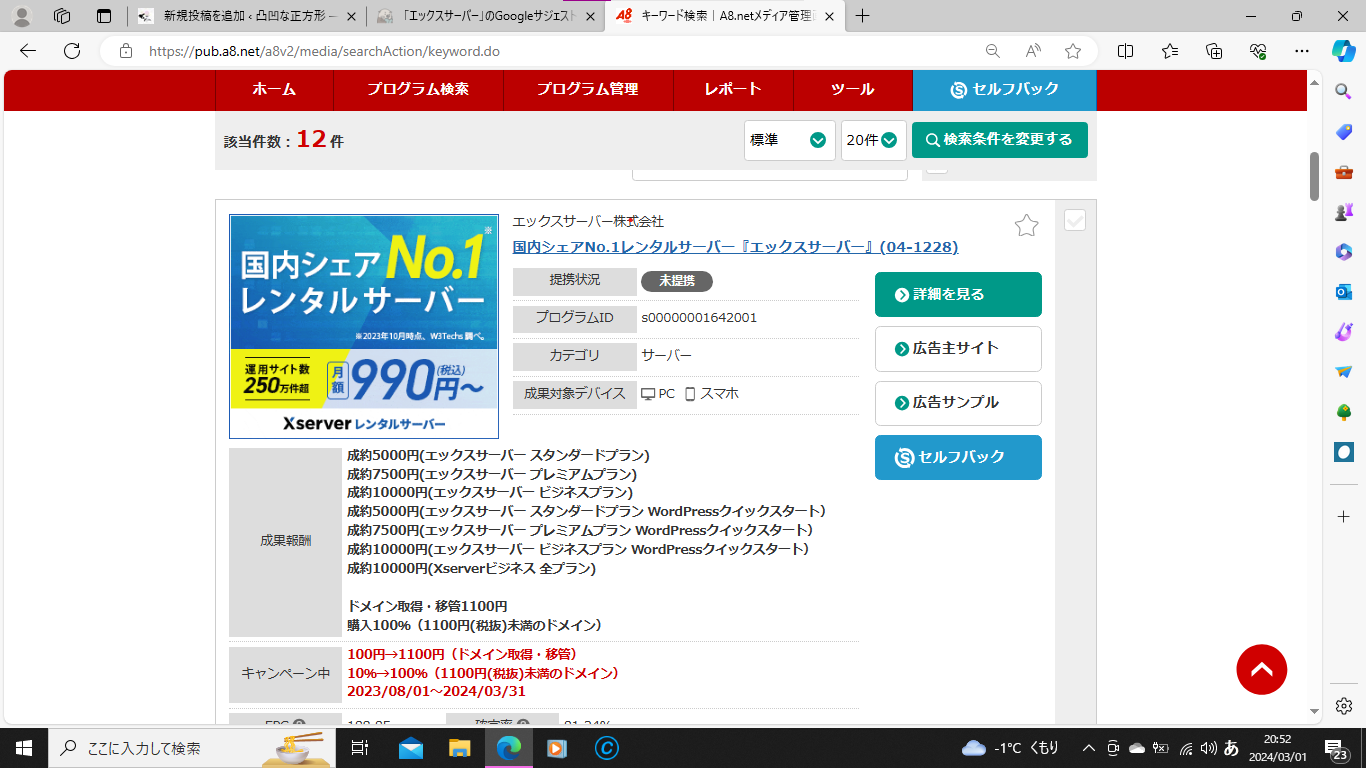The width and height of the screenshot is (1366, 768).
Task: Jump to page top with red arrow
Action: 1261,669
